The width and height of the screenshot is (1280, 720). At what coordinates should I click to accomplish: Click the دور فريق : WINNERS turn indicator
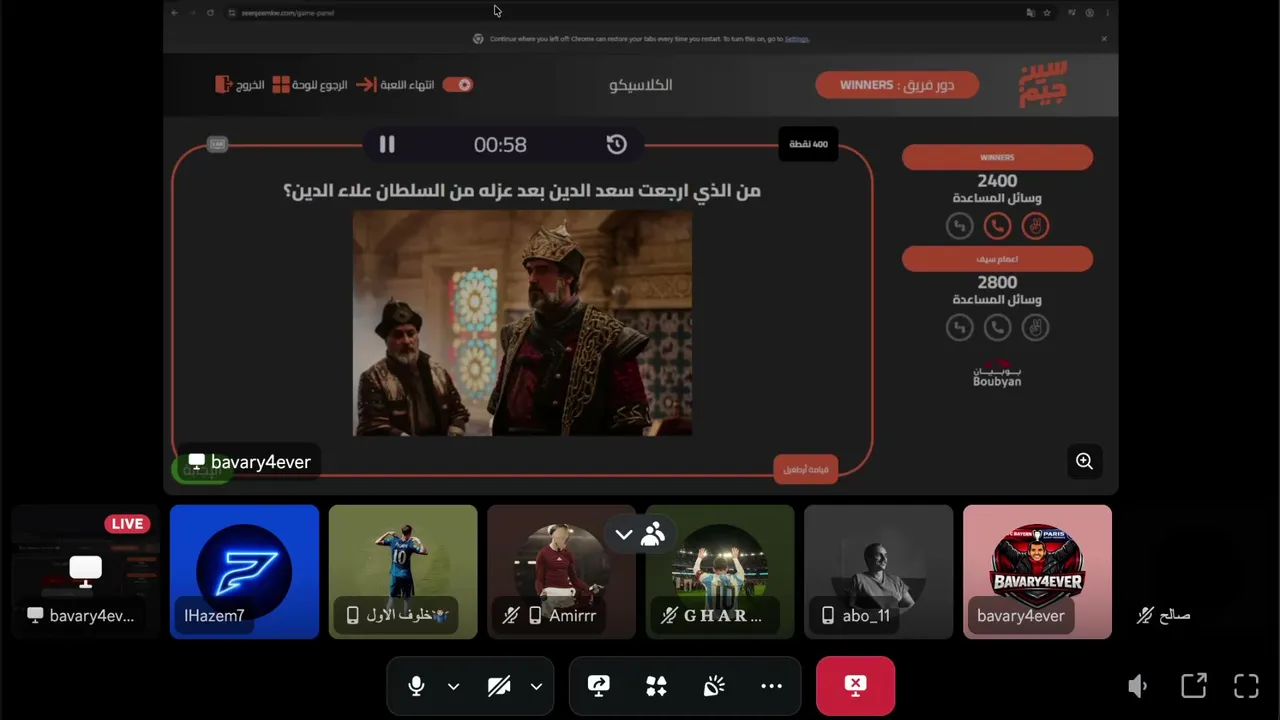click(x=897, y=85)
